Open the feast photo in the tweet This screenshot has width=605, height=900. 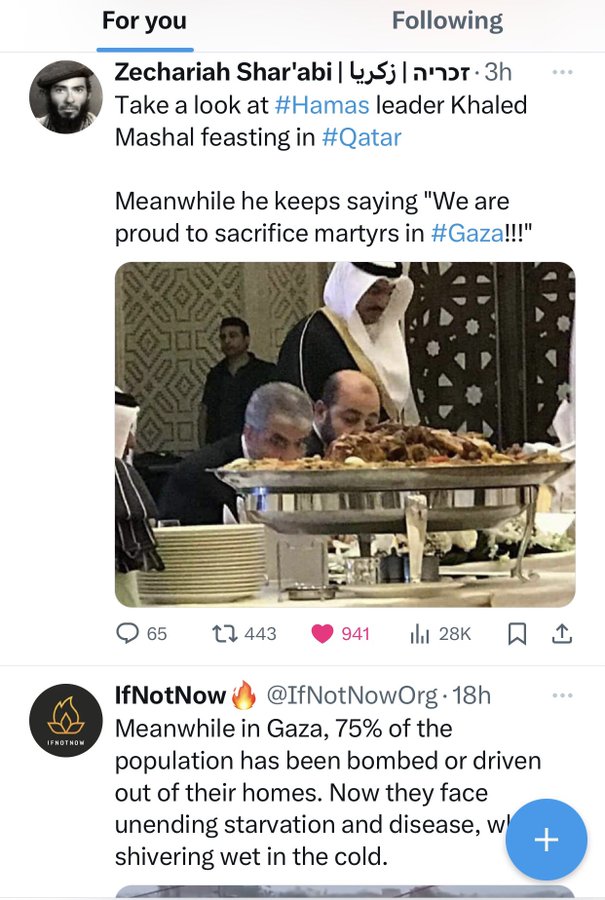[x=344, y=434]
